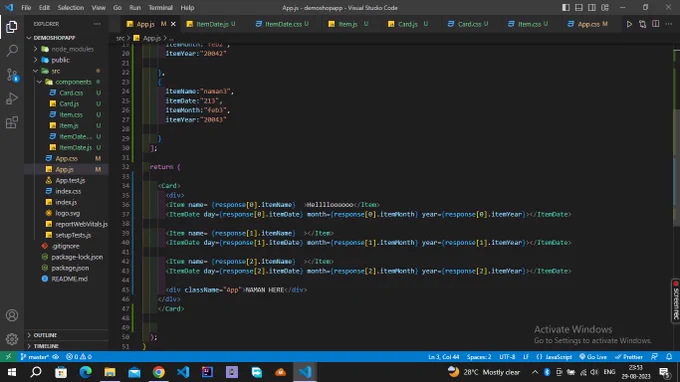This screenshot has height=382, width=680.
Task: Run the code using play icon
Action: [629, 24]
